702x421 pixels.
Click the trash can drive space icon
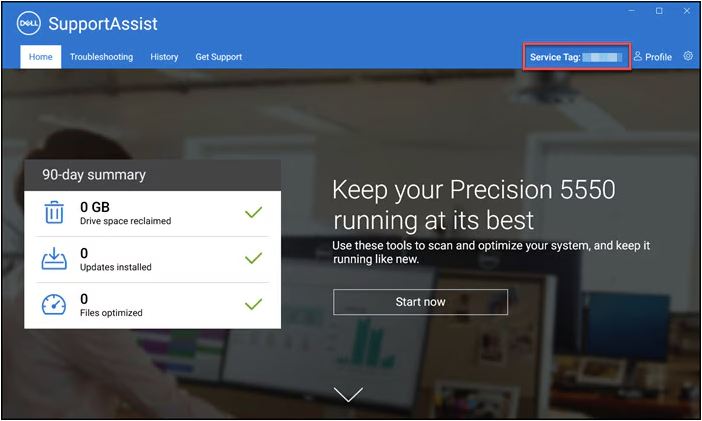tap(54, 212)
